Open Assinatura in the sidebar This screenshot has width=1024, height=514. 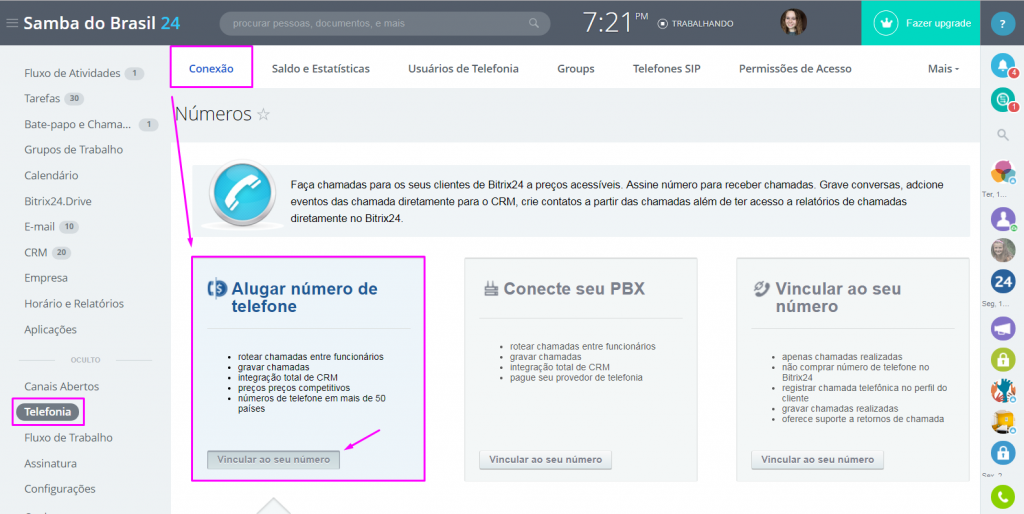50,464
